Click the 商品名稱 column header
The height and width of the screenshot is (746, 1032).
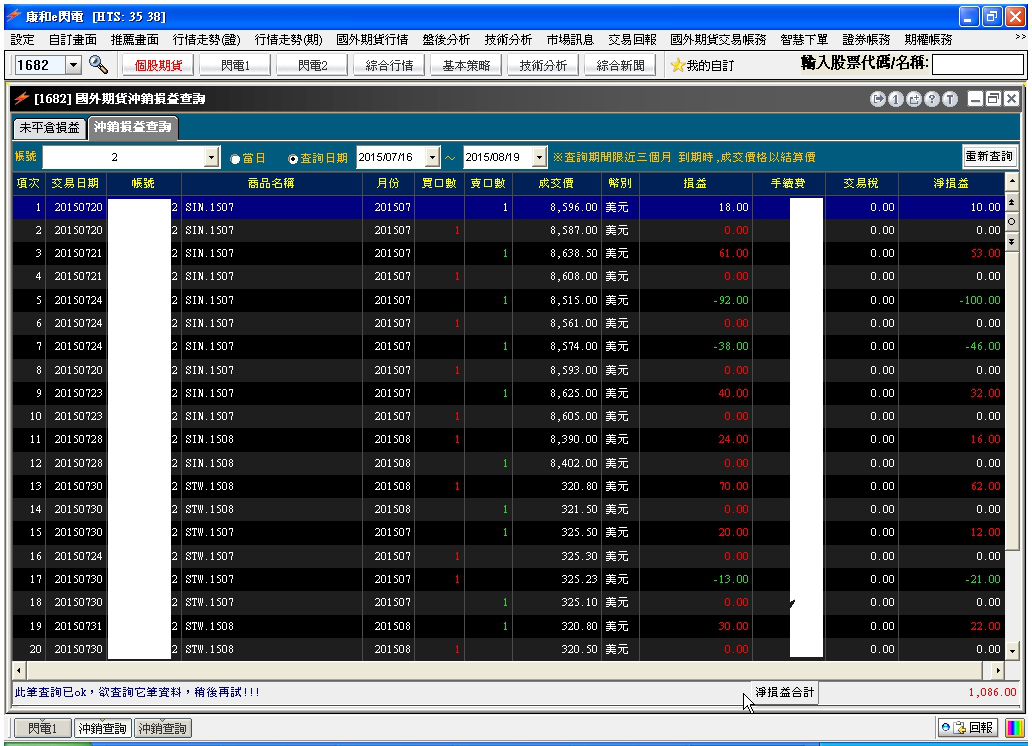(271, 184)
